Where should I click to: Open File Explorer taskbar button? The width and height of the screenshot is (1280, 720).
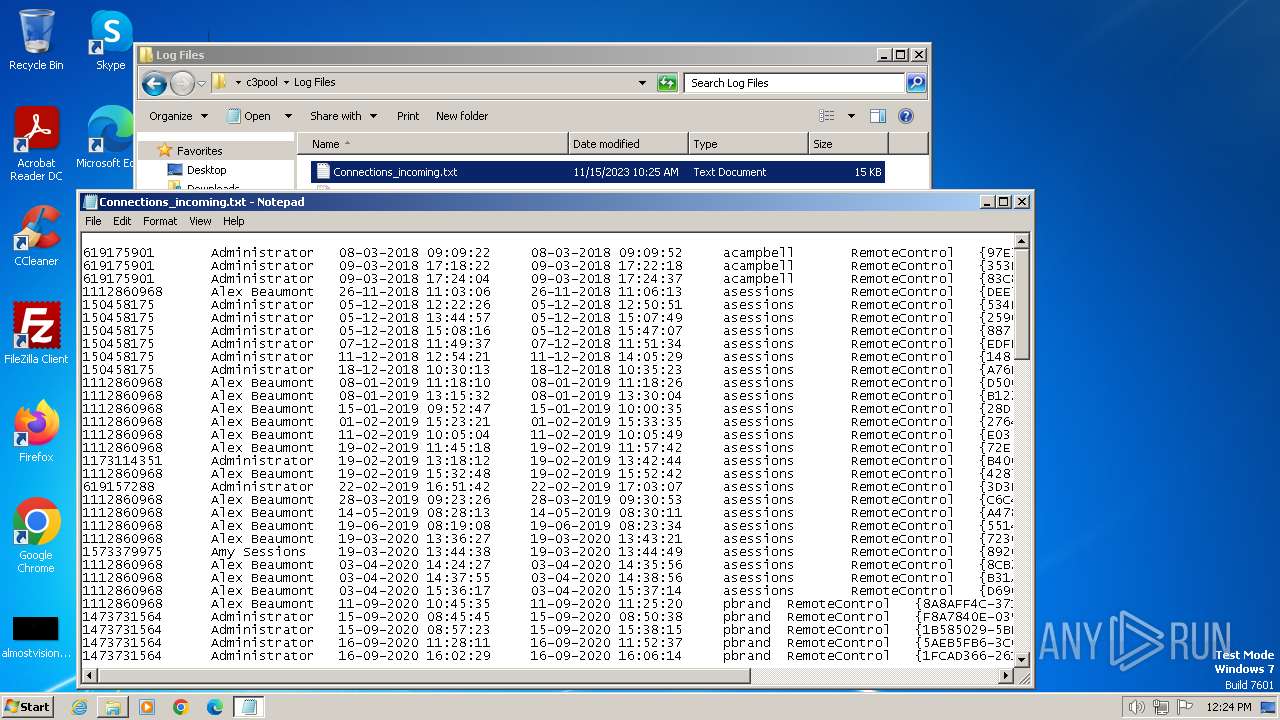(113, 707)
